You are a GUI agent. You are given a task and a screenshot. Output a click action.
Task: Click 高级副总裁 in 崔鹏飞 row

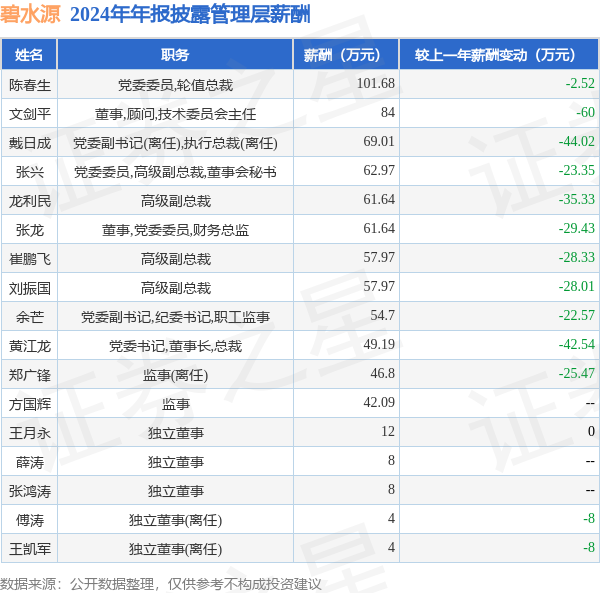[176, 259]
